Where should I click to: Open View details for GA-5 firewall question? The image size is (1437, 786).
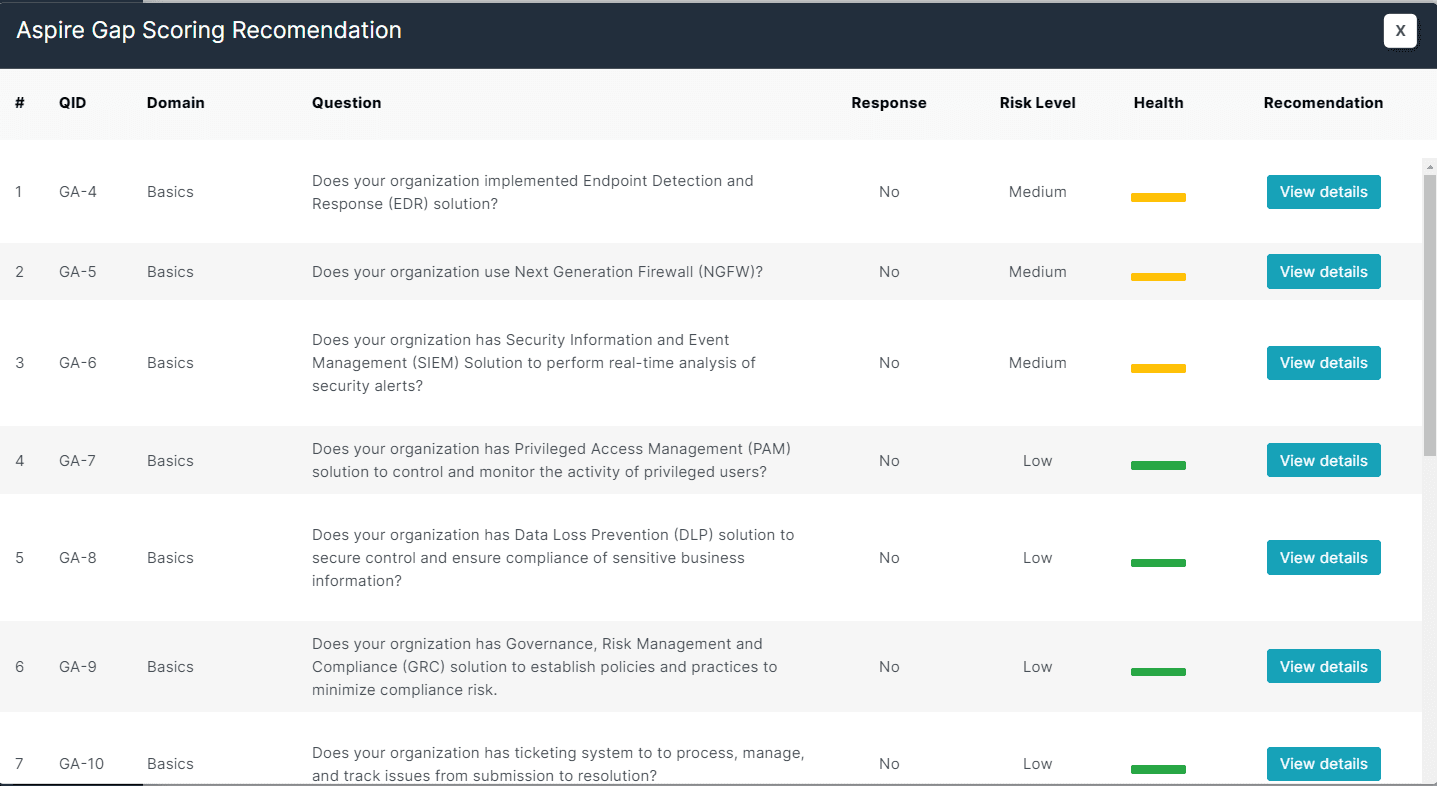(x=1323, y=272)
